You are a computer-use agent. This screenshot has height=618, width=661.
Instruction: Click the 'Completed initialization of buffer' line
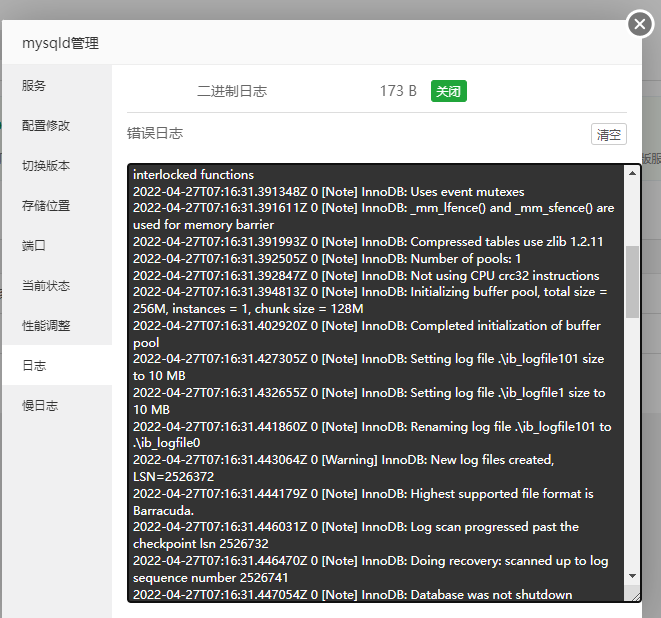[x=367, y=334]
